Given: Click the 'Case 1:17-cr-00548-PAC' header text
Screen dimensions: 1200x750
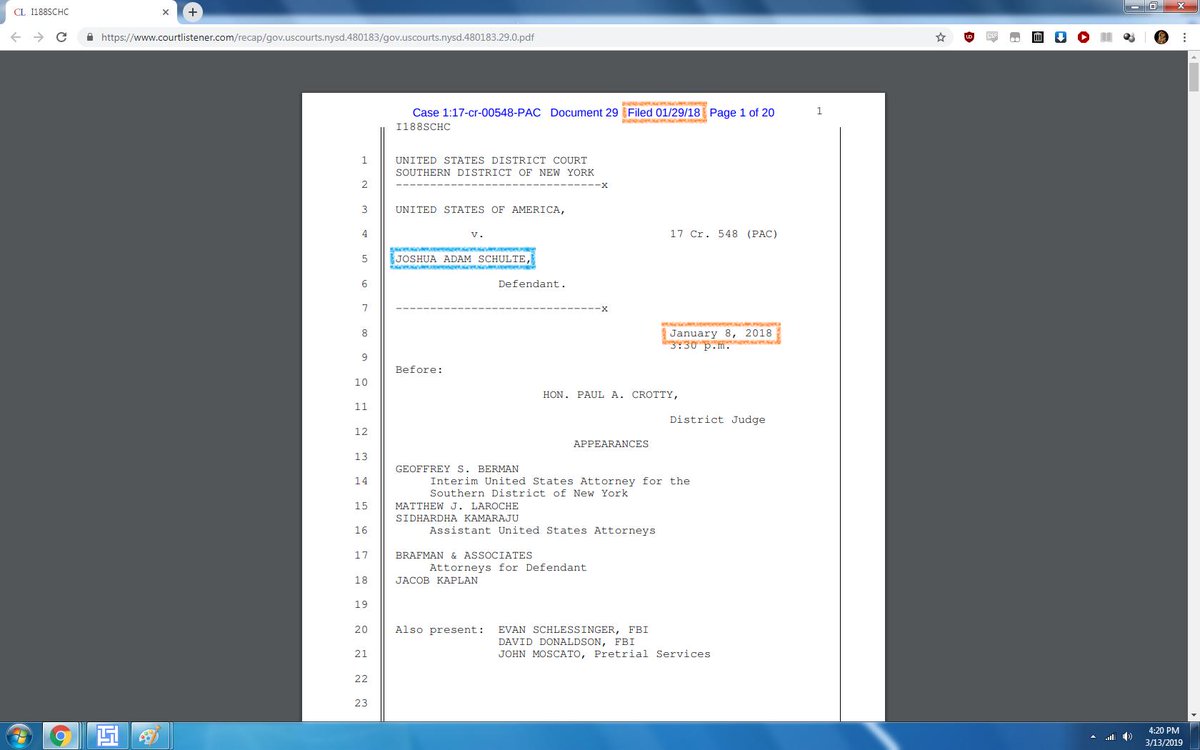Looking at the screenshot, I should (x=476, y=113).
